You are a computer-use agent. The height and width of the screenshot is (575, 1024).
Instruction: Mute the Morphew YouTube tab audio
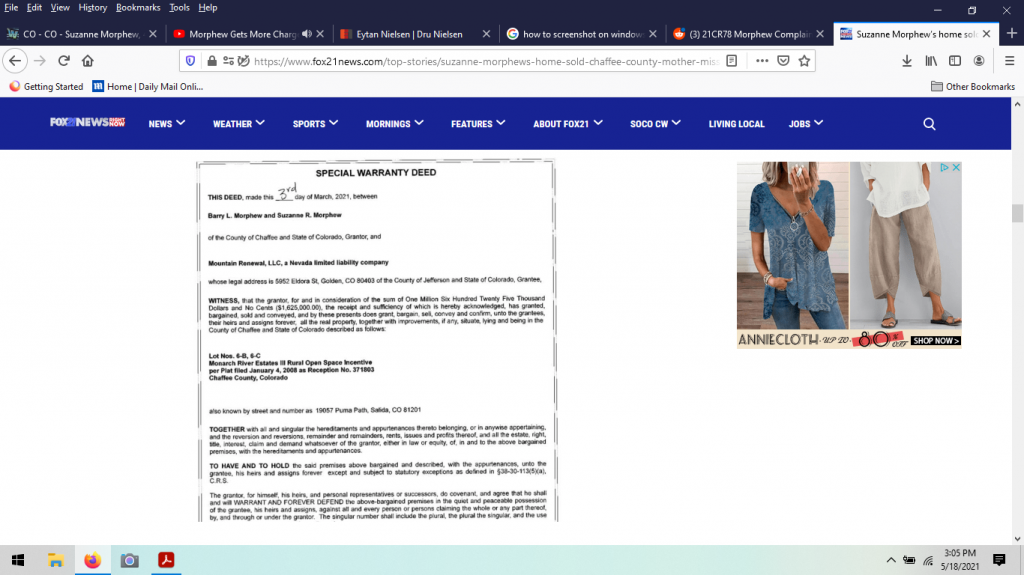click(305, 34)
